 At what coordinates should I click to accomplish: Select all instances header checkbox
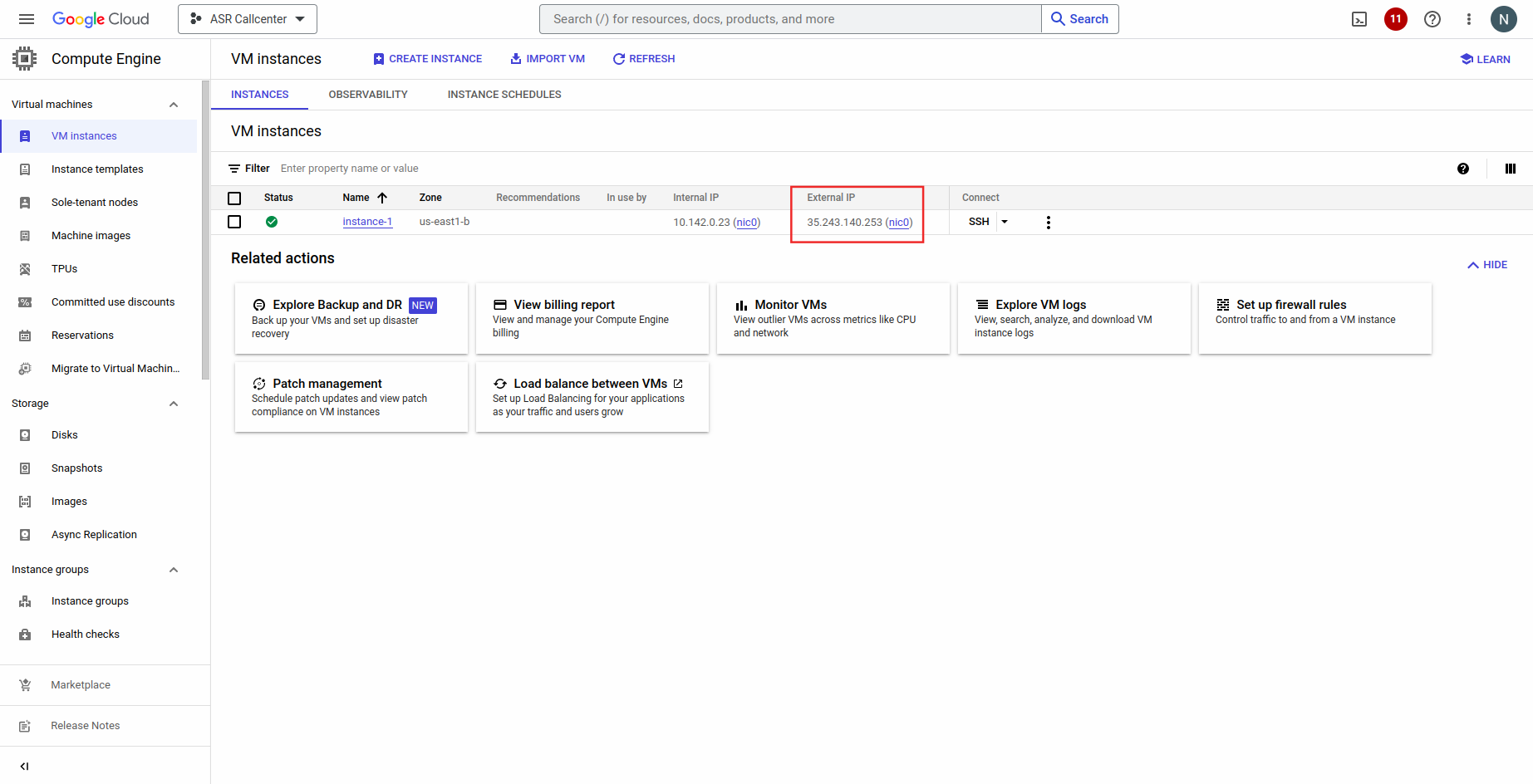click(234, 198)
